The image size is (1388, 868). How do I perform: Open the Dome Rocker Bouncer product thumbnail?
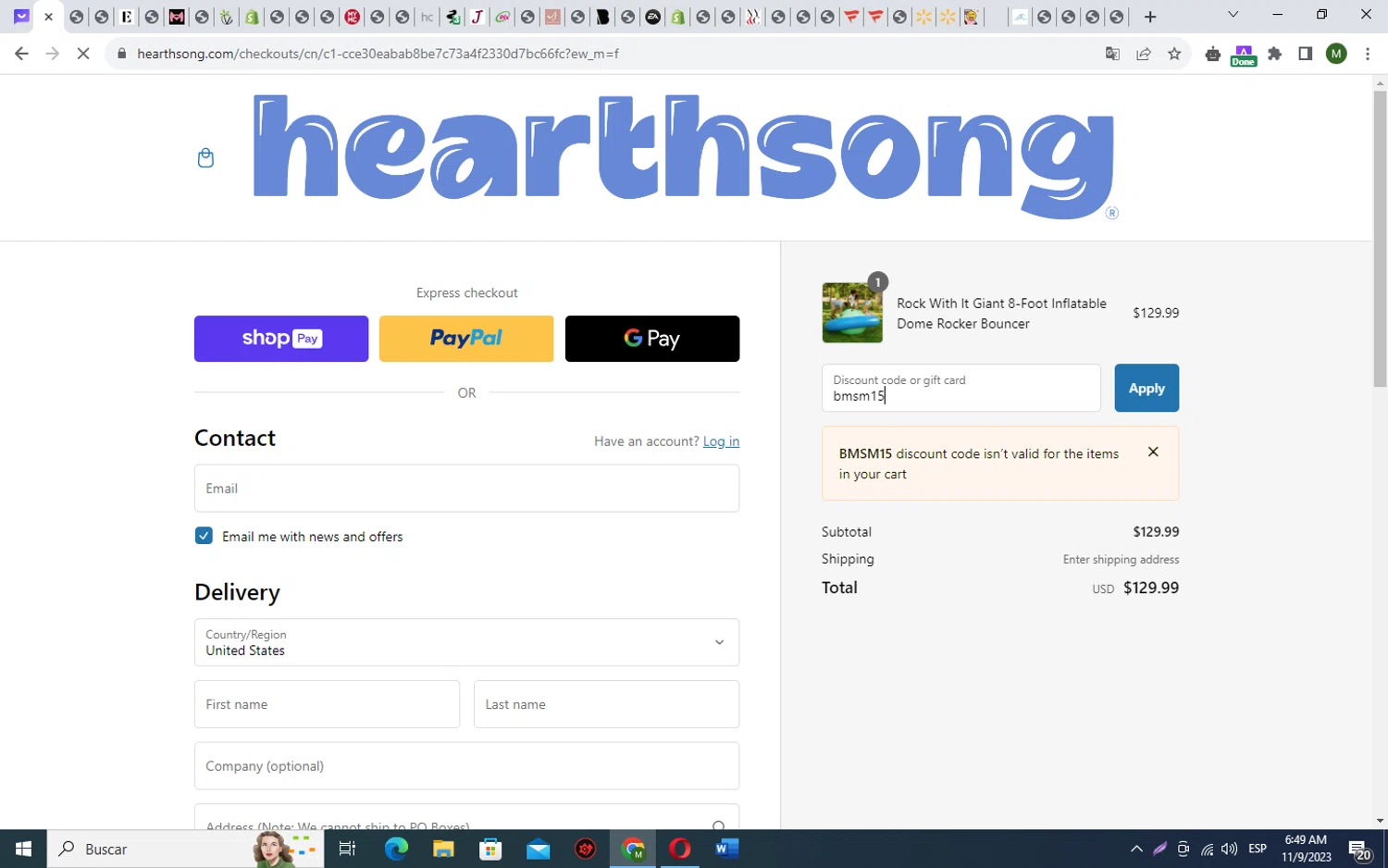pyautogui.click(x=852, y=313)
